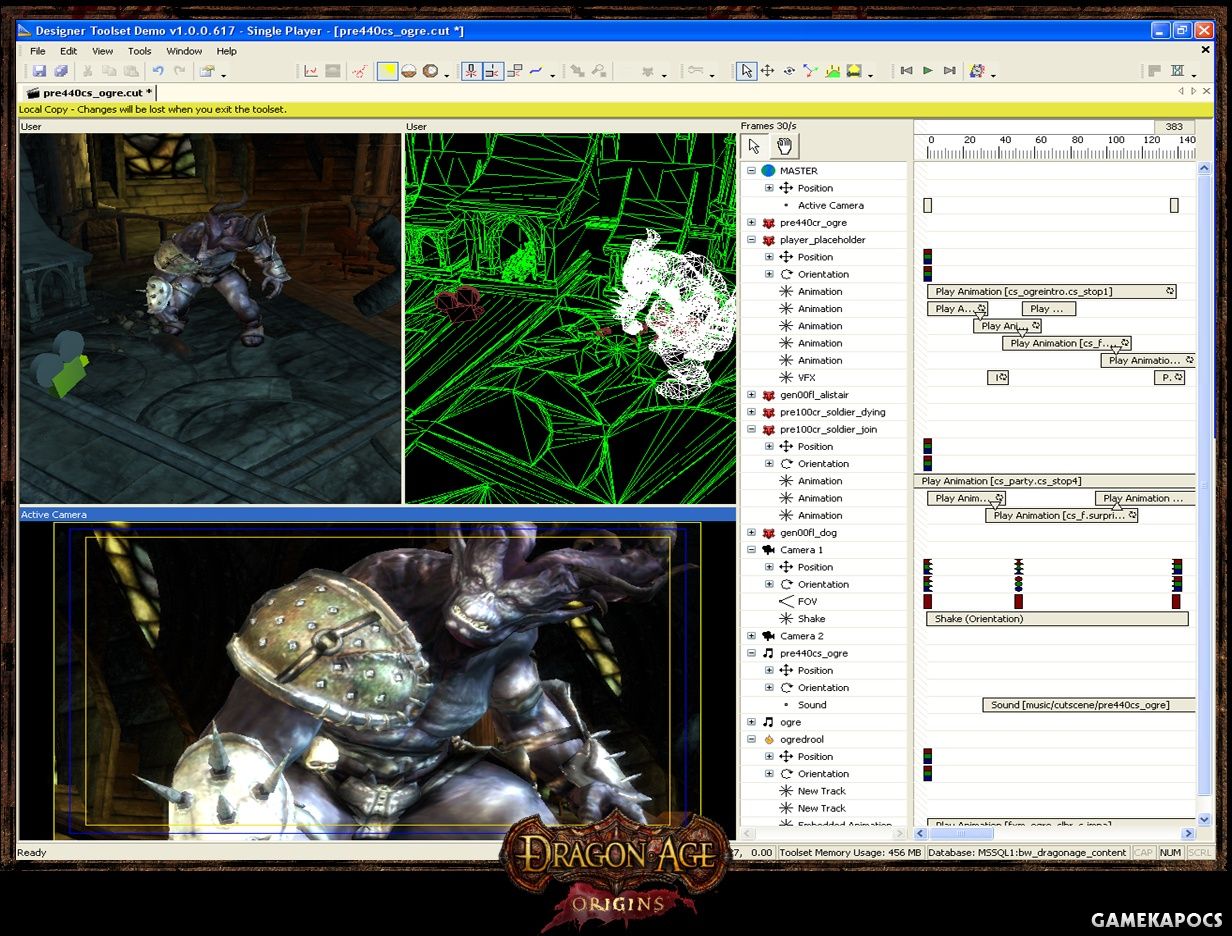Open dropdown next to the export icon

(x=993, y=74)
